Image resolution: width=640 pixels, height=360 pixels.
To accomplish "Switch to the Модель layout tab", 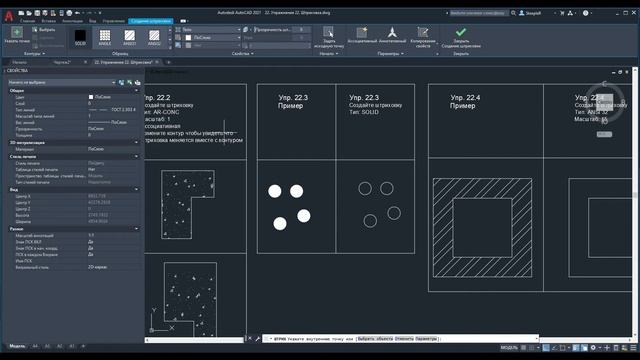I will point(17,346).
